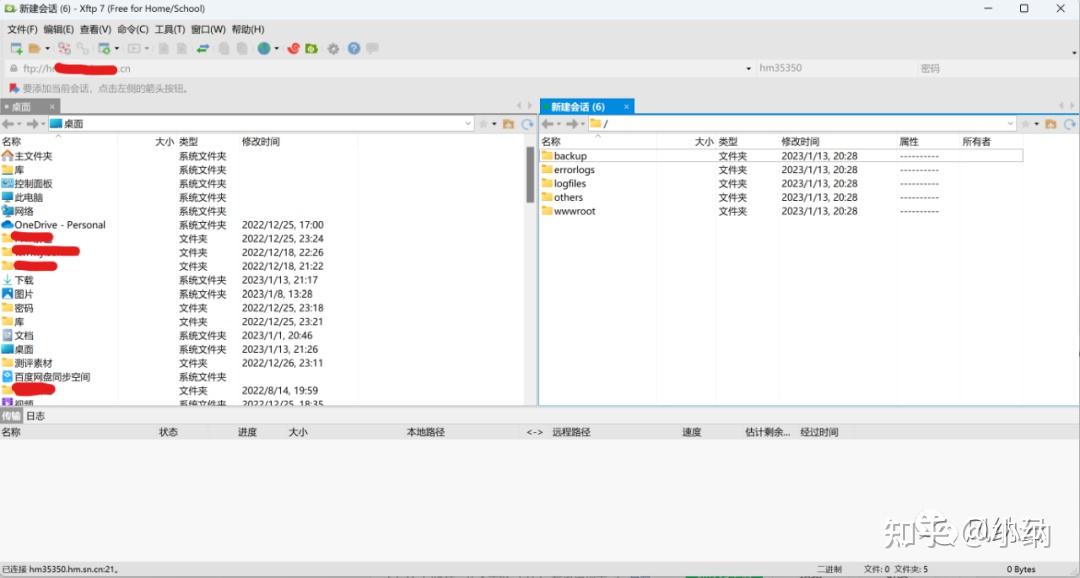Click the back arrow in remote pane

click(x=548, y=124)
